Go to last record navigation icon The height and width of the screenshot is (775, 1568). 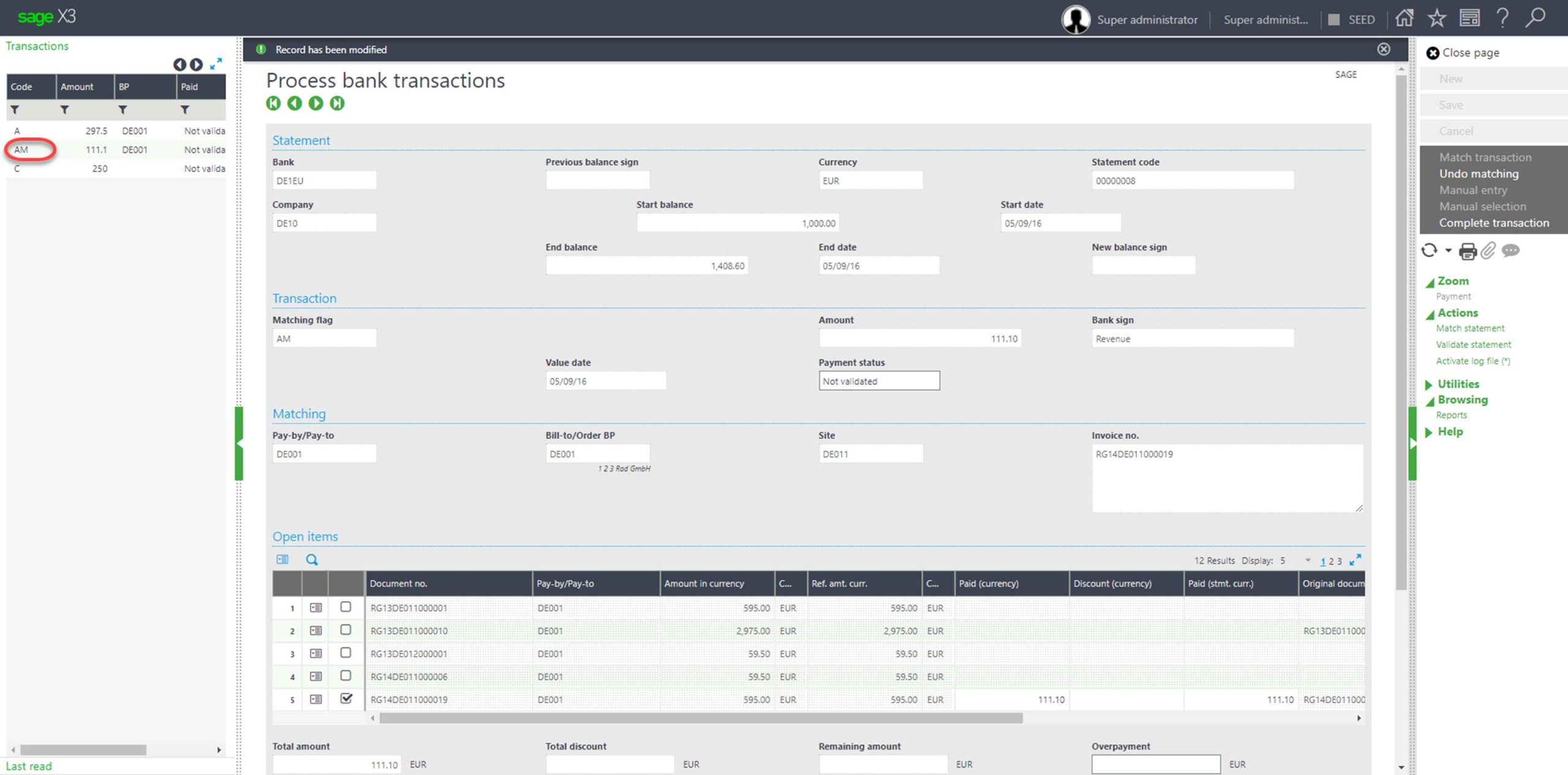tap(337, 104)
